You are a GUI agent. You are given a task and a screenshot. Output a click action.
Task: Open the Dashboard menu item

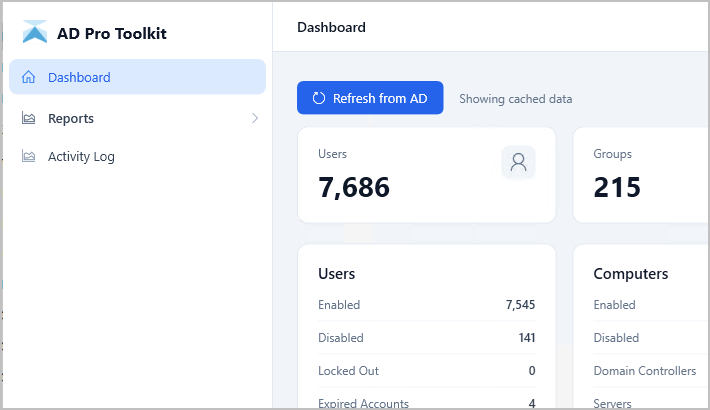pos(79,77)
